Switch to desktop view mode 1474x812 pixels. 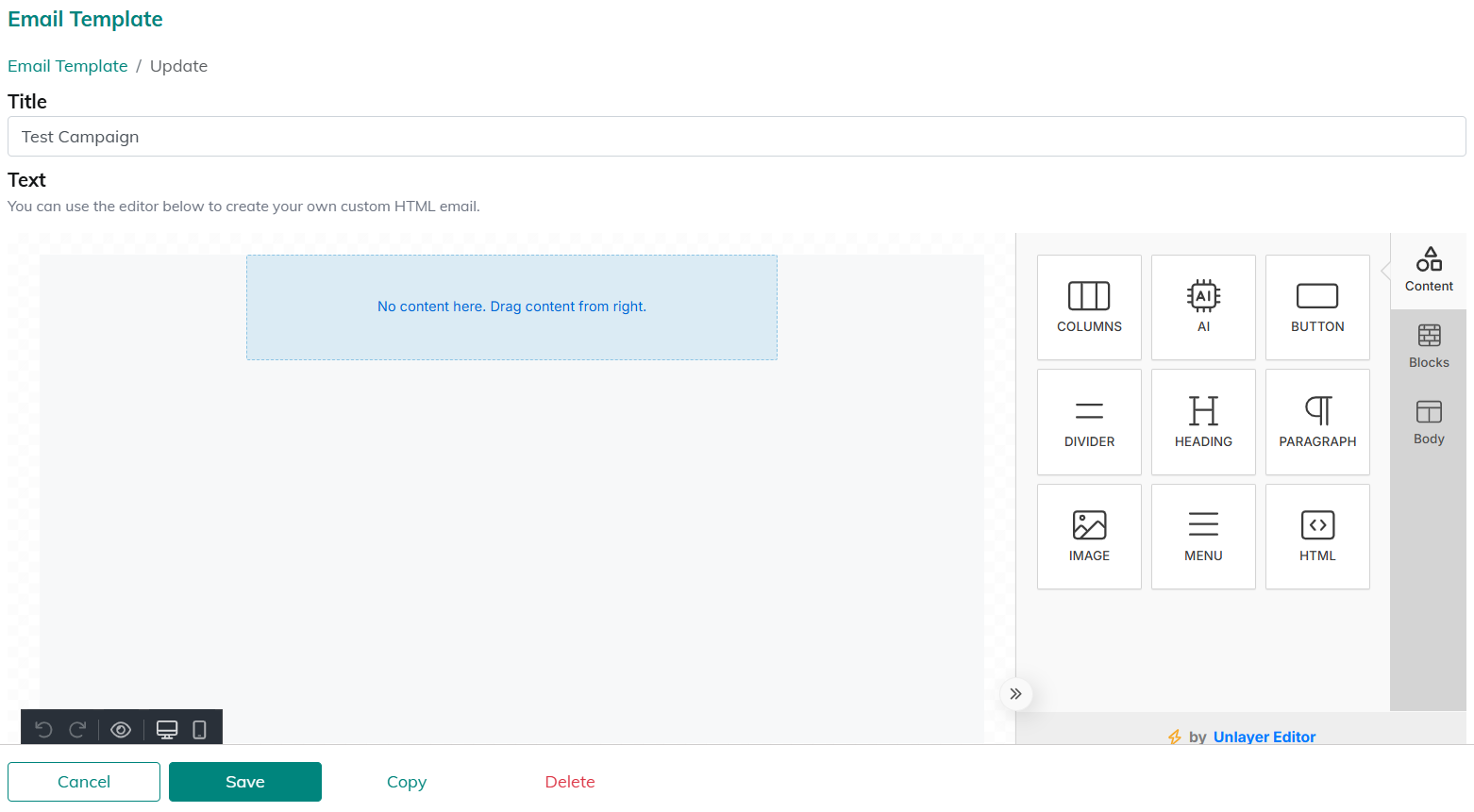tap(167, 730)
